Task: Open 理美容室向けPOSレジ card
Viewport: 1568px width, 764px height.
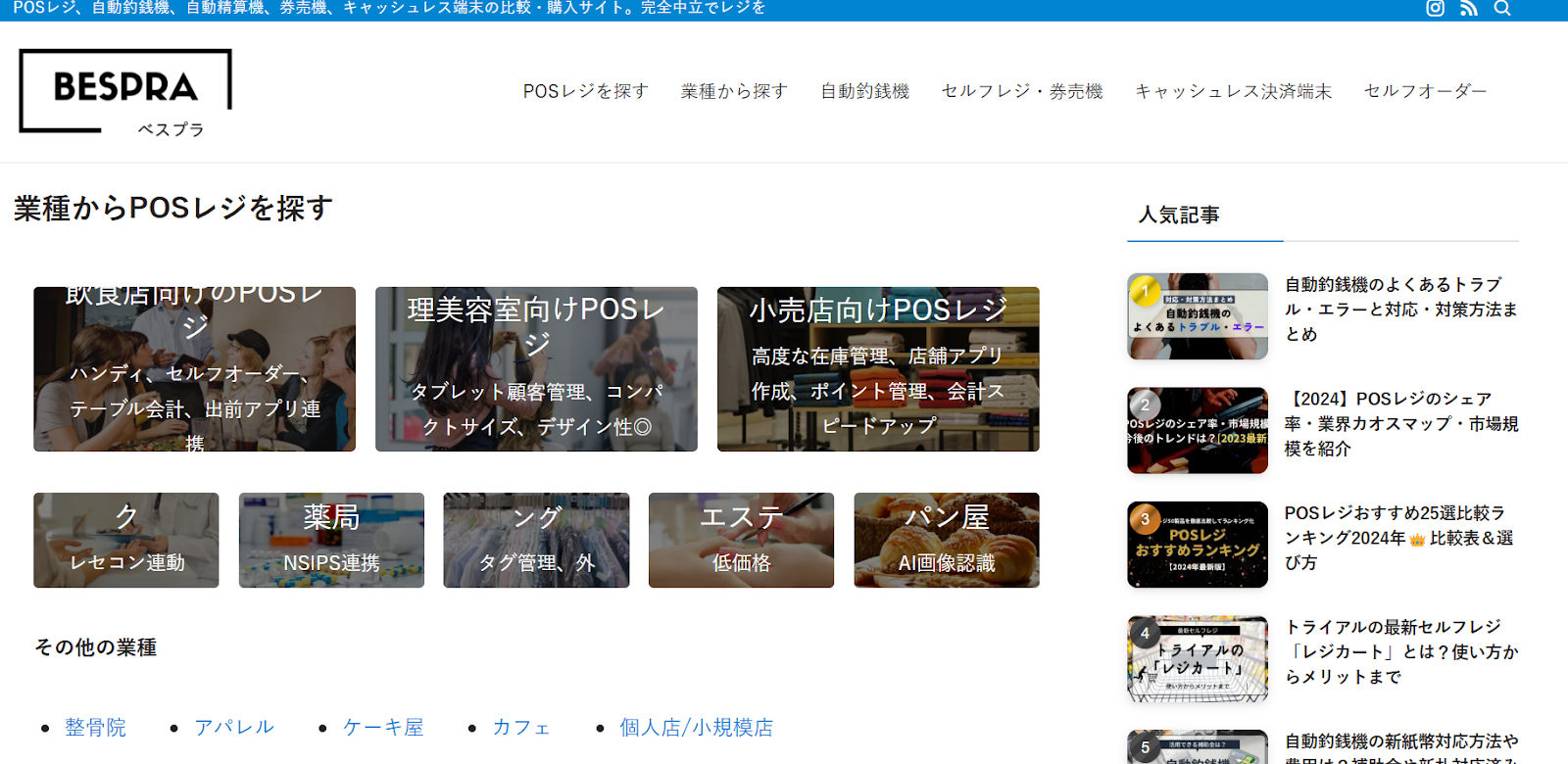Action: point(536,369)
